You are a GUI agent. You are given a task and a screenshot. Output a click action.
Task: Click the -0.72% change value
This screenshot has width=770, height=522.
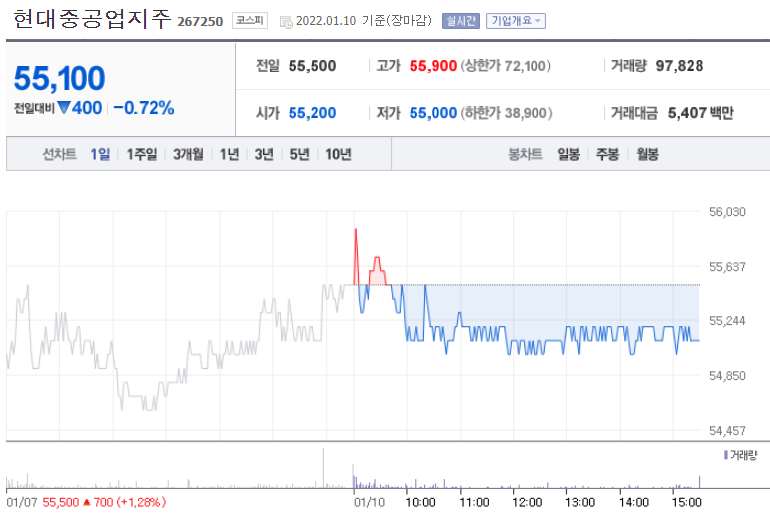[x=144, y=108]
